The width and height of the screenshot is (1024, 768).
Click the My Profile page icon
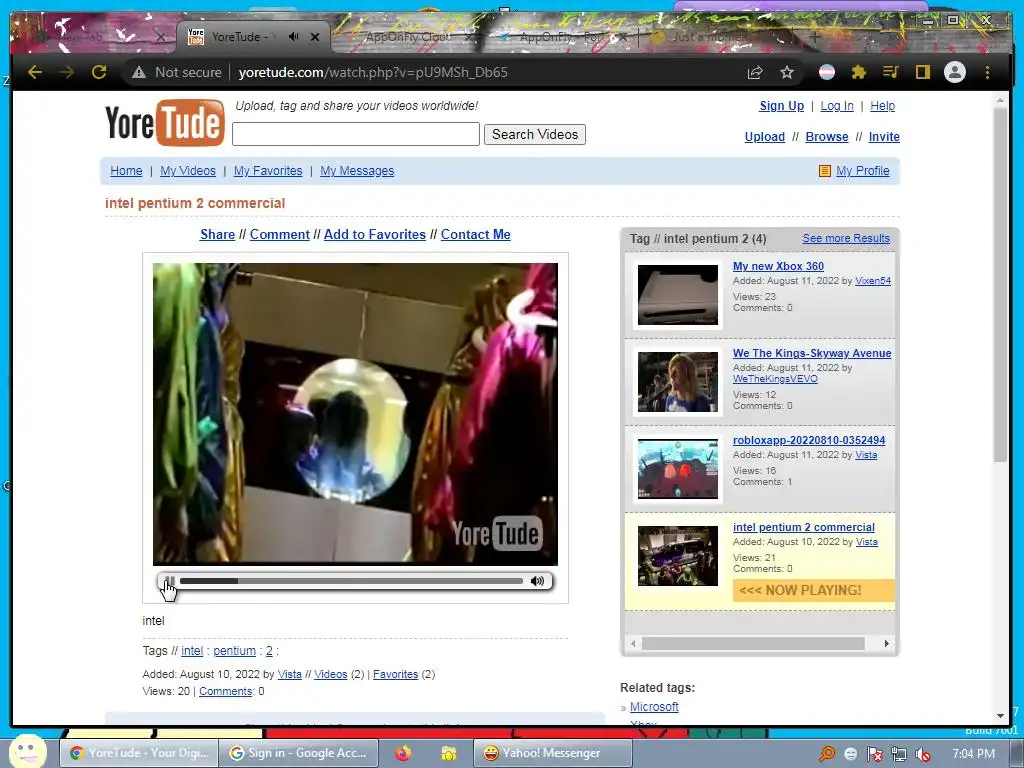coord(825,171)
